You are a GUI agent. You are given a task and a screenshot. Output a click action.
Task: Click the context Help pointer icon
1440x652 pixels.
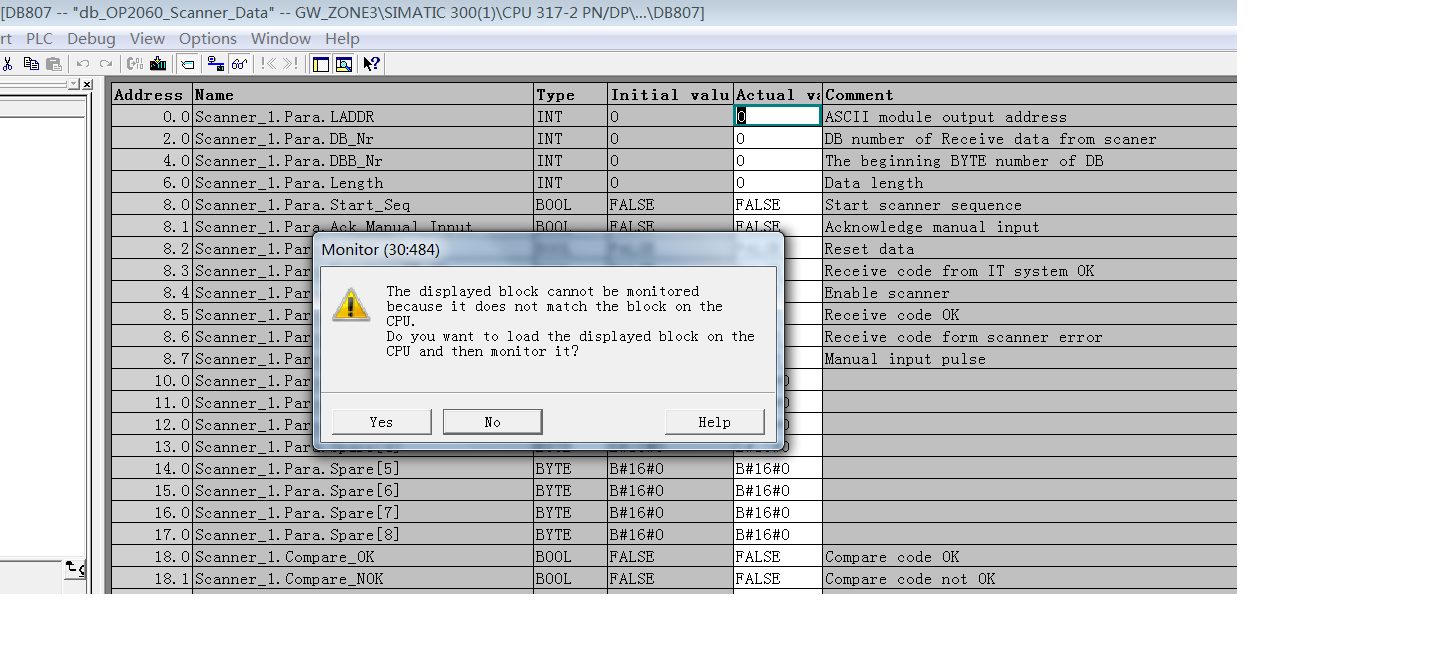tap(371, 64)
